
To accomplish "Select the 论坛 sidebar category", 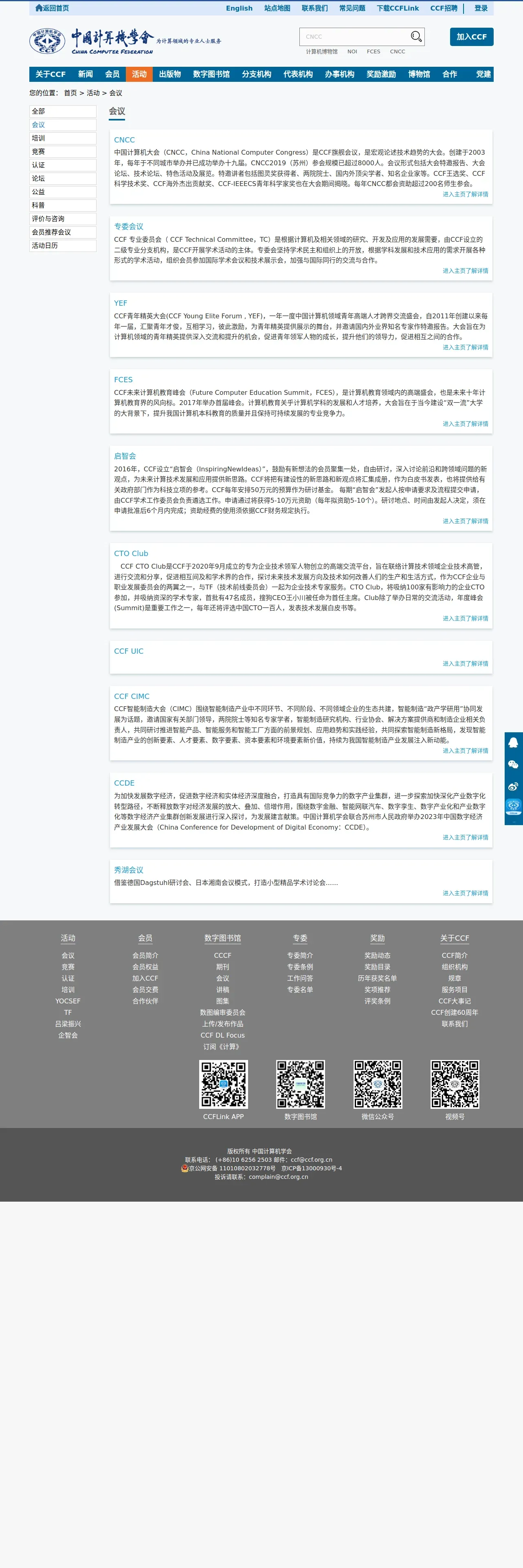I will 63,178.
